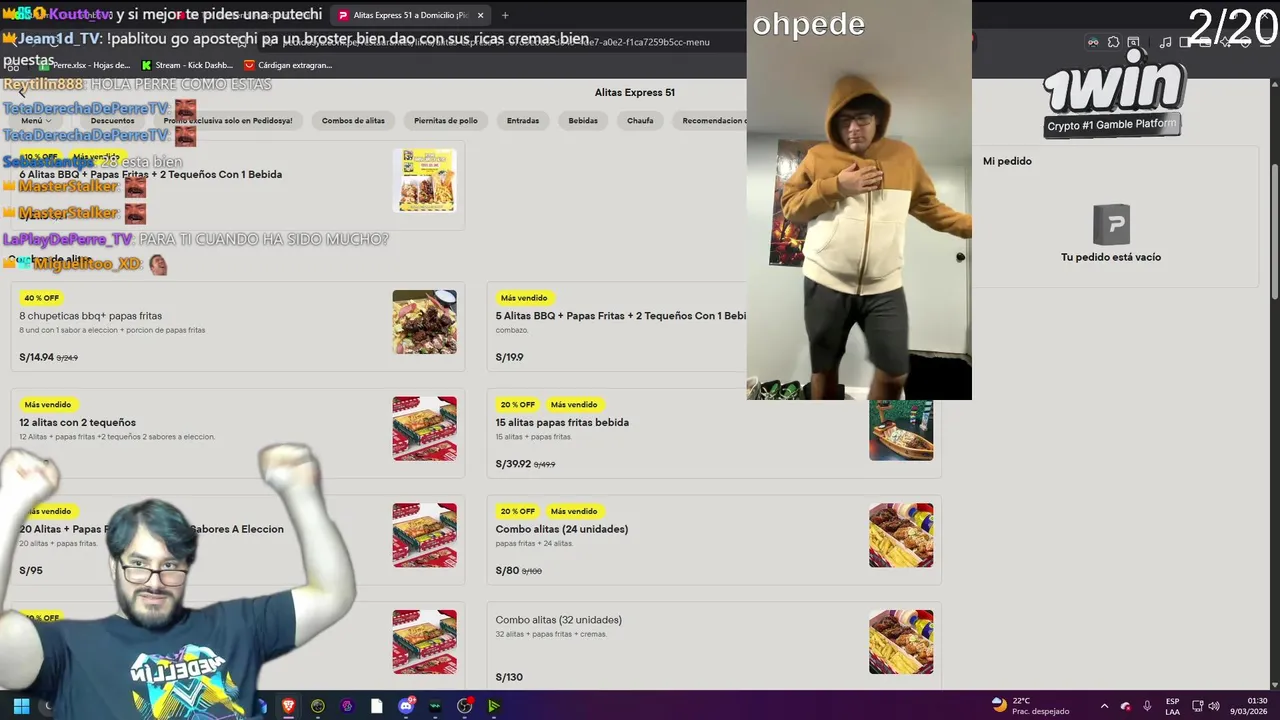
Task: Click the ESP LAA language indicator
Action: tap(1173, 706)
